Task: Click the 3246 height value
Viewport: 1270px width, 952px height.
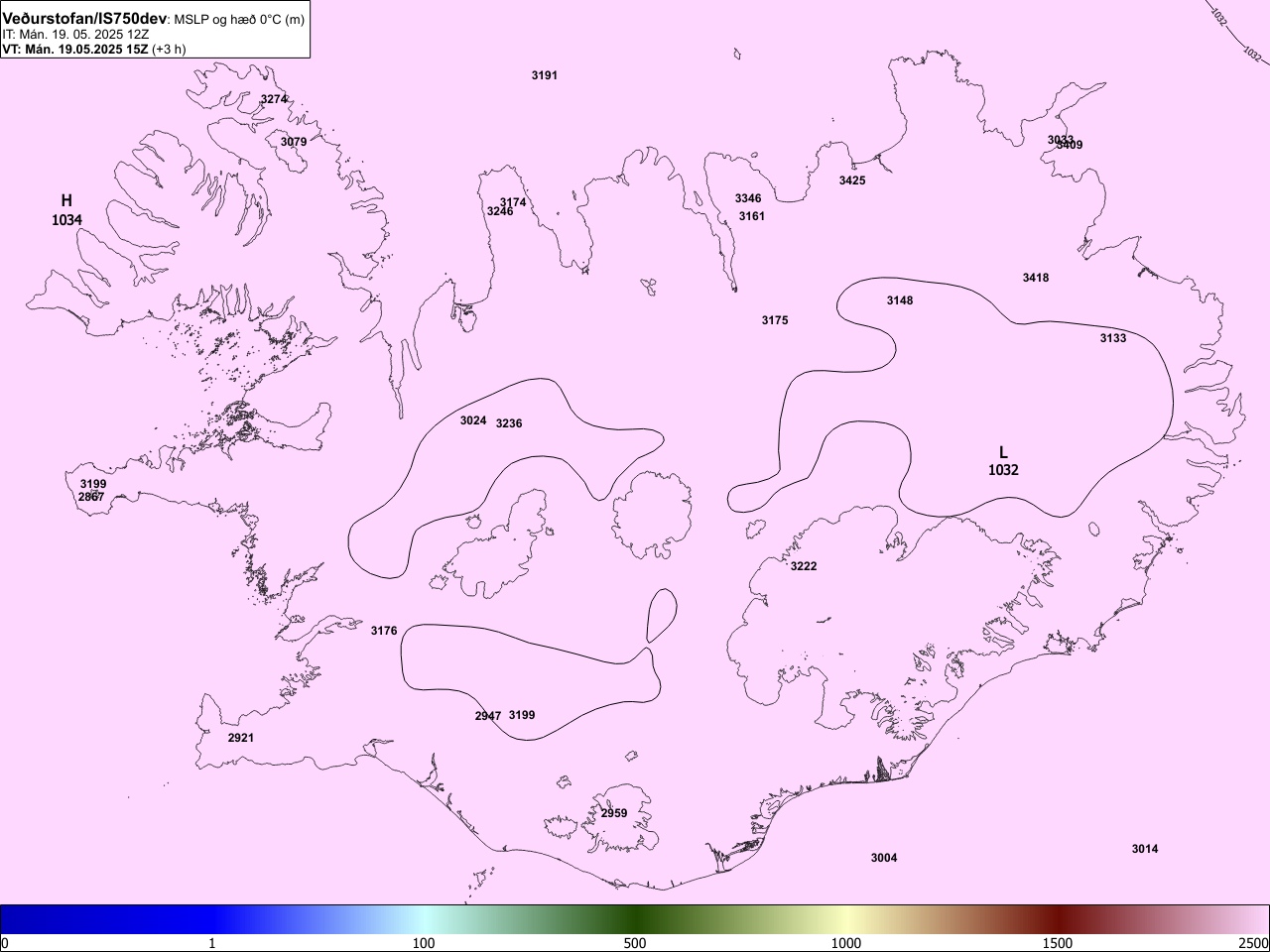Action: (500, 211)
